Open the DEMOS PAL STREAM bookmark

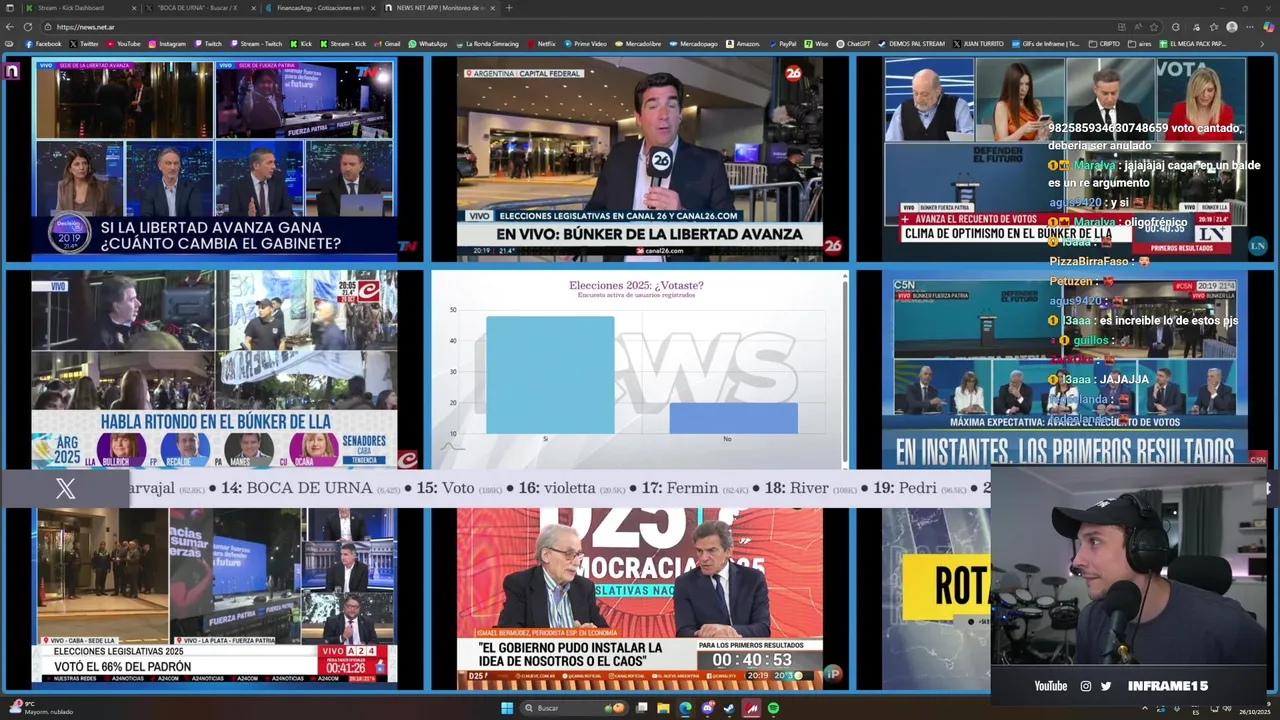[911, 44]
